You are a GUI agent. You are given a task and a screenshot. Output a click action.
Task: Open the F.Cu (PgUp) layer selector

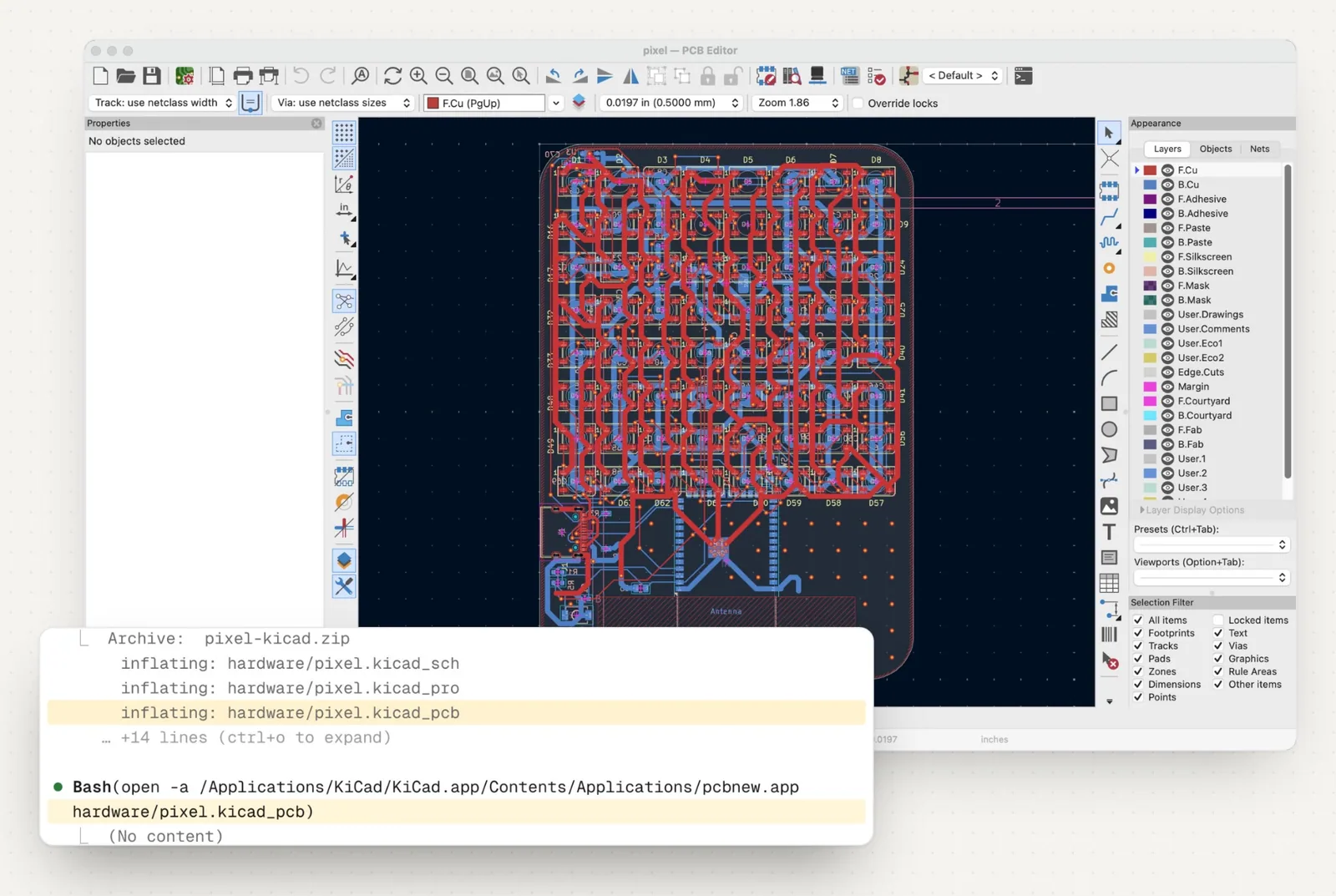(493, 103)
